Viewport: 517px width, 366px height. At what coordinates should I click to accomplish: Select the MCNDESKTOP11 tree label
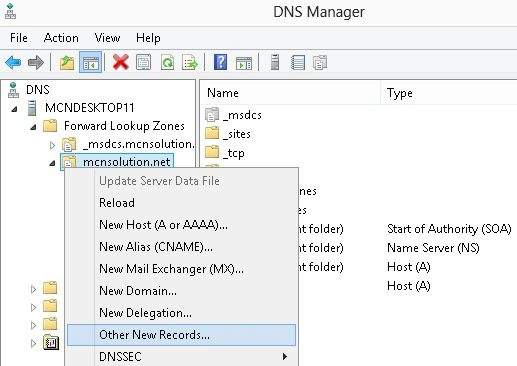pos(90,108)
